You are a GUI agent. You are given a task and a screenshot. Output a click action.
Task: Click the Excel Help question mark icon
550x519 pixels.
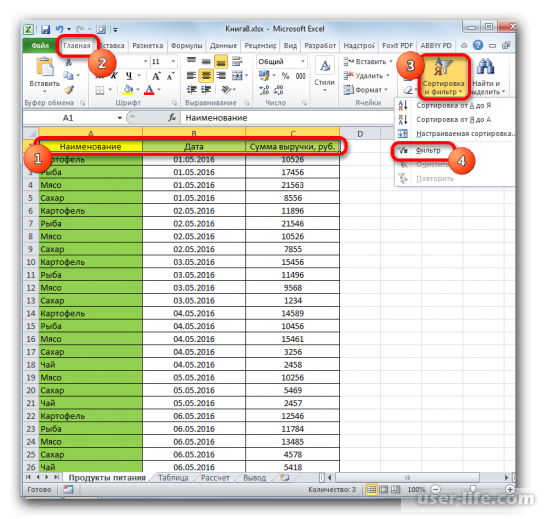(x=478, y=45)
